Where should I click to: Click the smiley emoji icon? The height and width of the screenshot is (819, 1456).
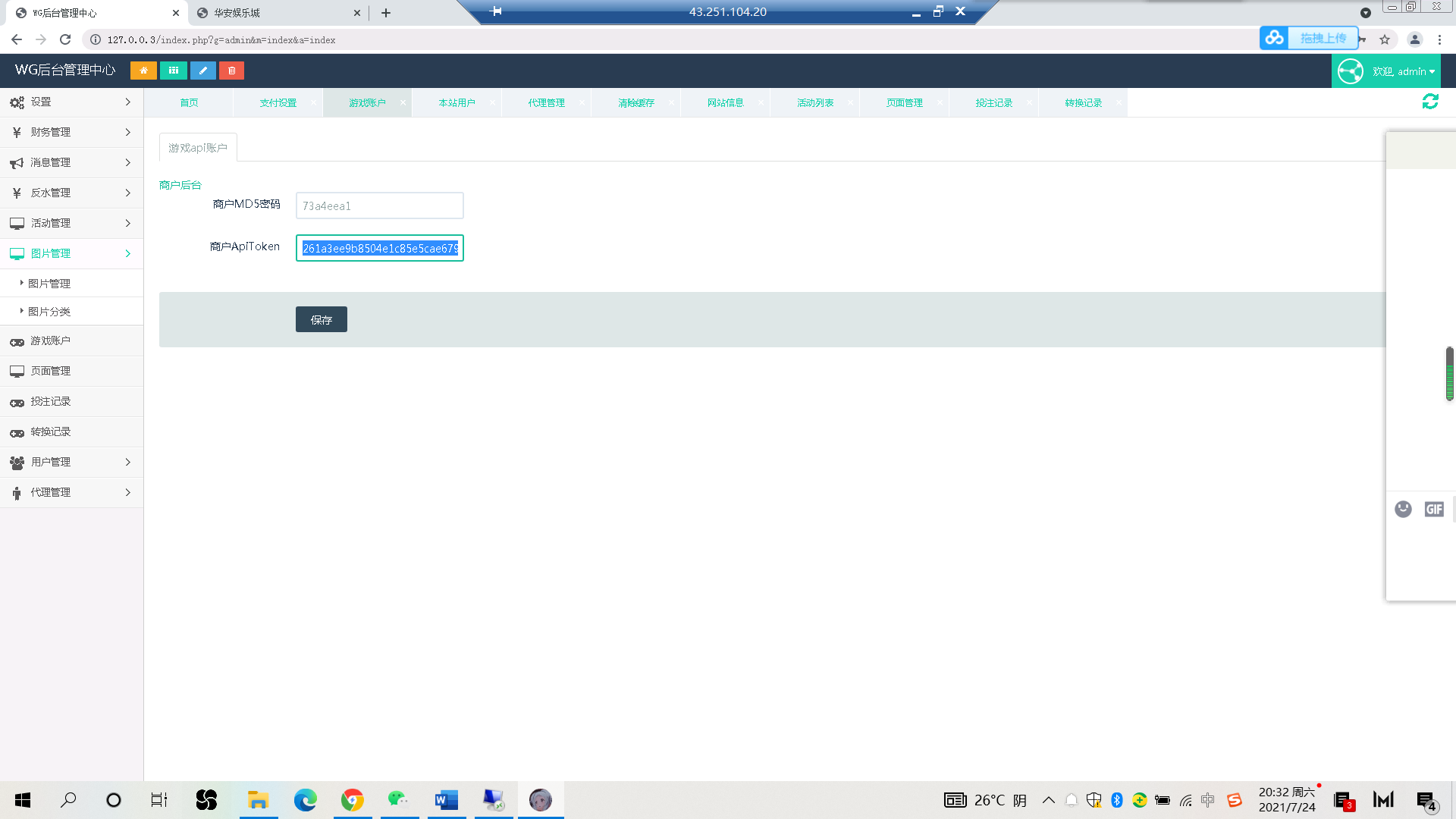tap(1403, 510)
